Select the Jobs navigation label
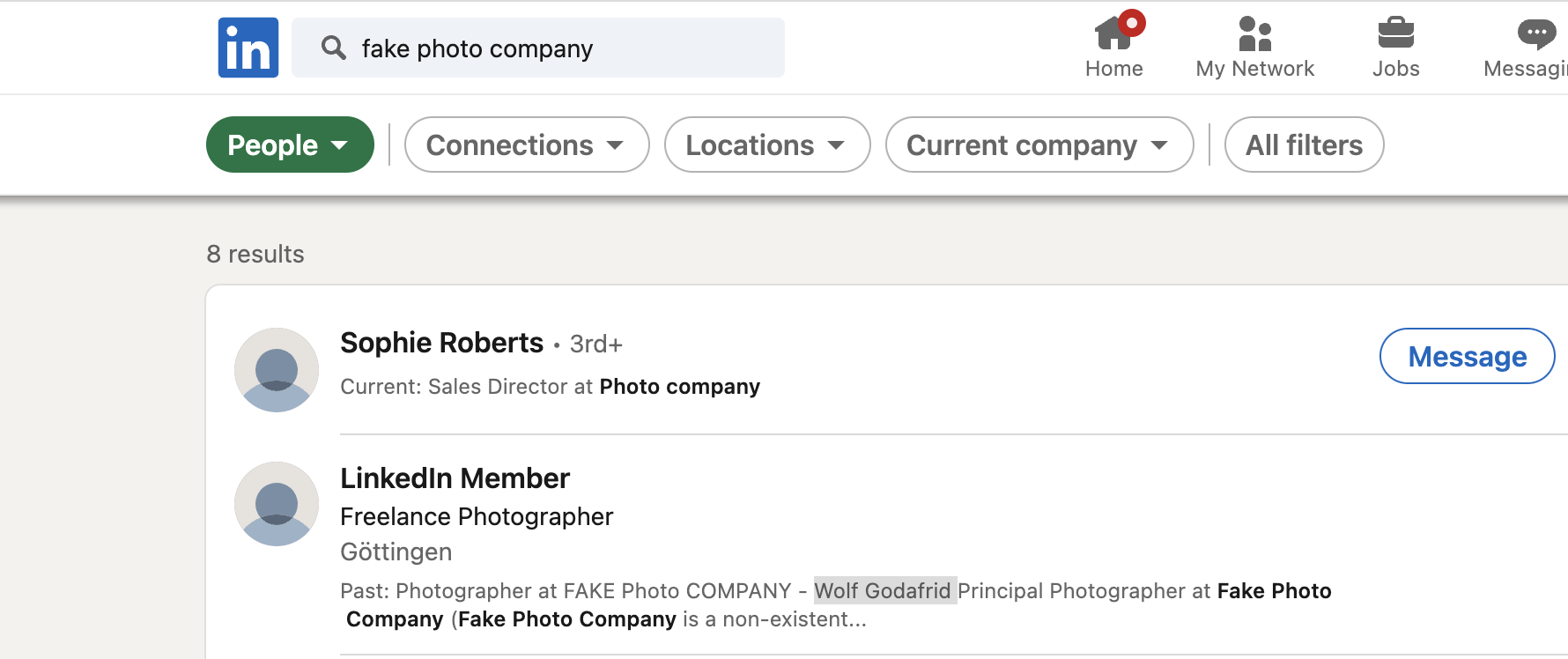 pos(1395,69)
